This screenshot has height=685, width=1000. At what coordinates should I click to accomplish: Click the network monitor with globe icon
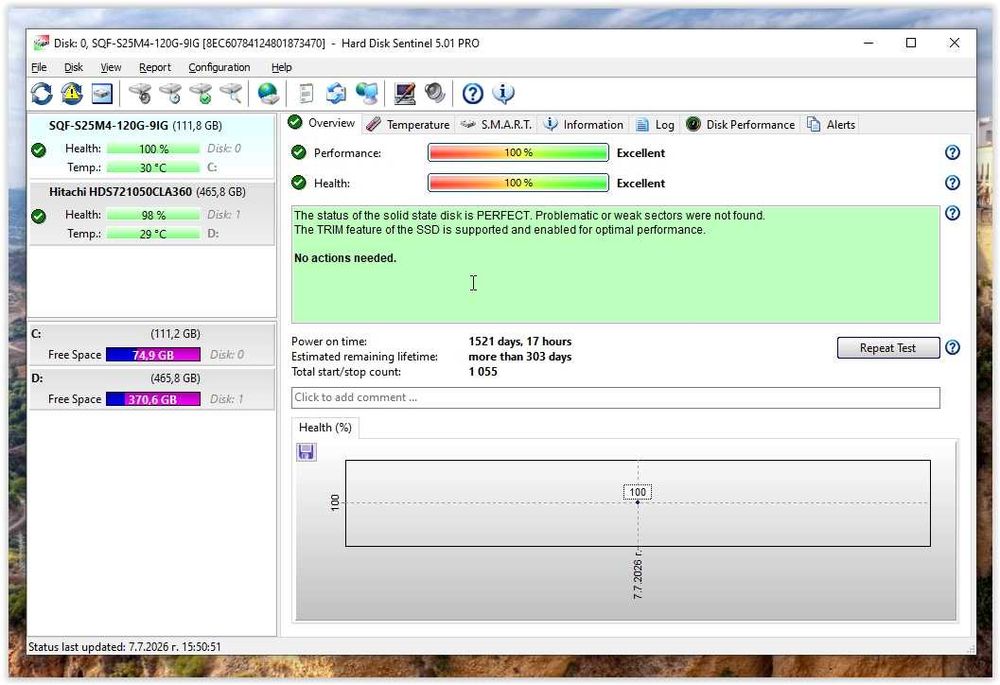(x=367, y=94)
